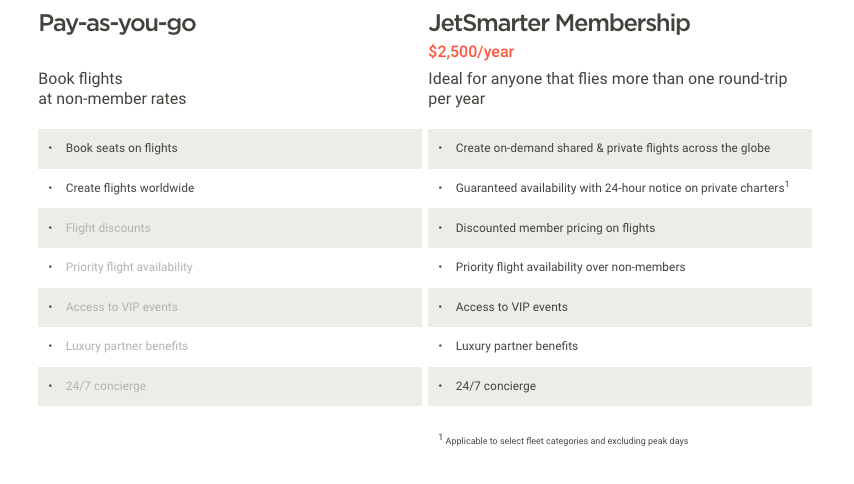Click "Book flights at non-member rates" description
The width and height of the screenshot is (854, 484).
coord(112,88)
